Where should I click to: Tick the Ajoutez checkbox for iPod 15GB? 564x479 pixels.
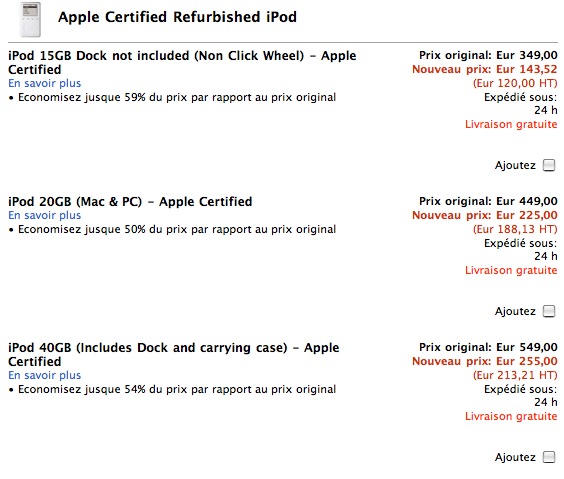[549, 165]
